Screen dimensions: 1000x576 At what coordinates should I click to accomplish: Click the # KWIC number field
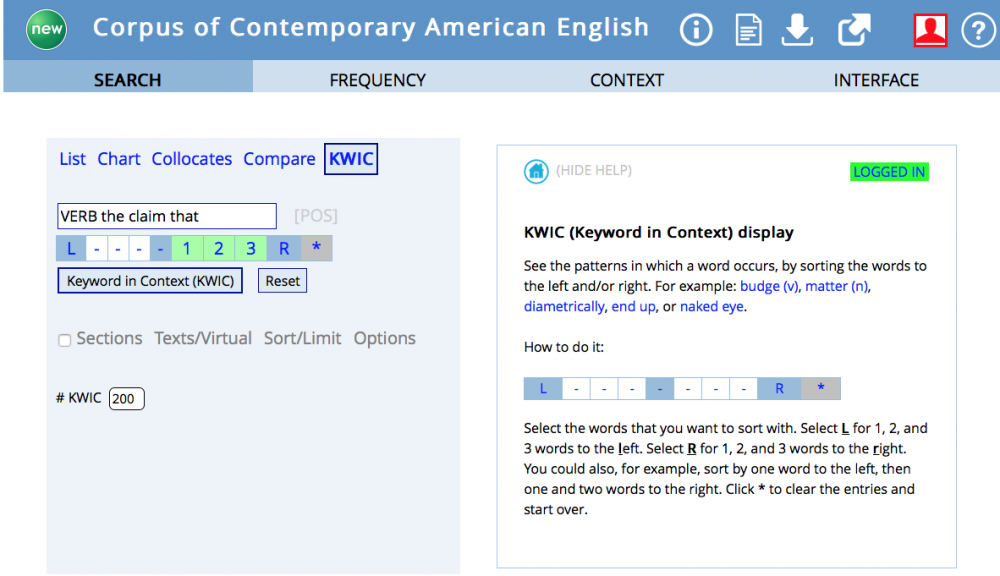tap(126, 399)
